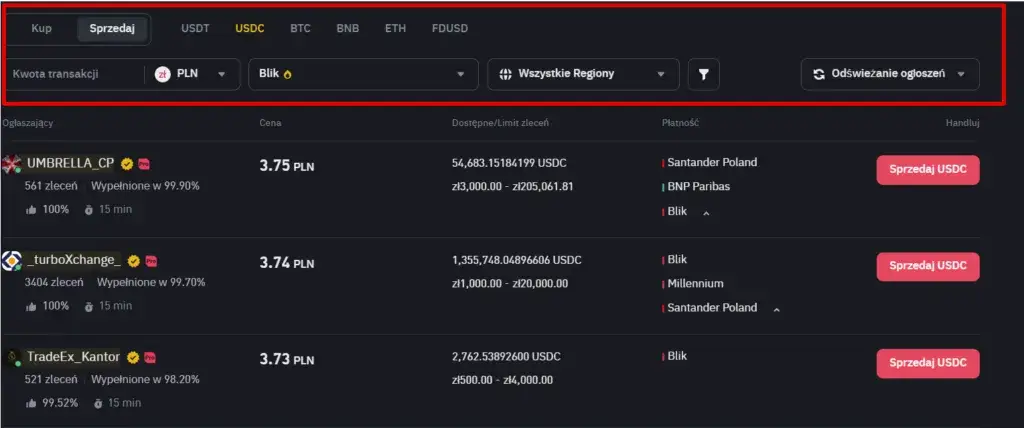Sell USDC to UMBRELLA_CP
1024x428 pixels.
[927, 170]
